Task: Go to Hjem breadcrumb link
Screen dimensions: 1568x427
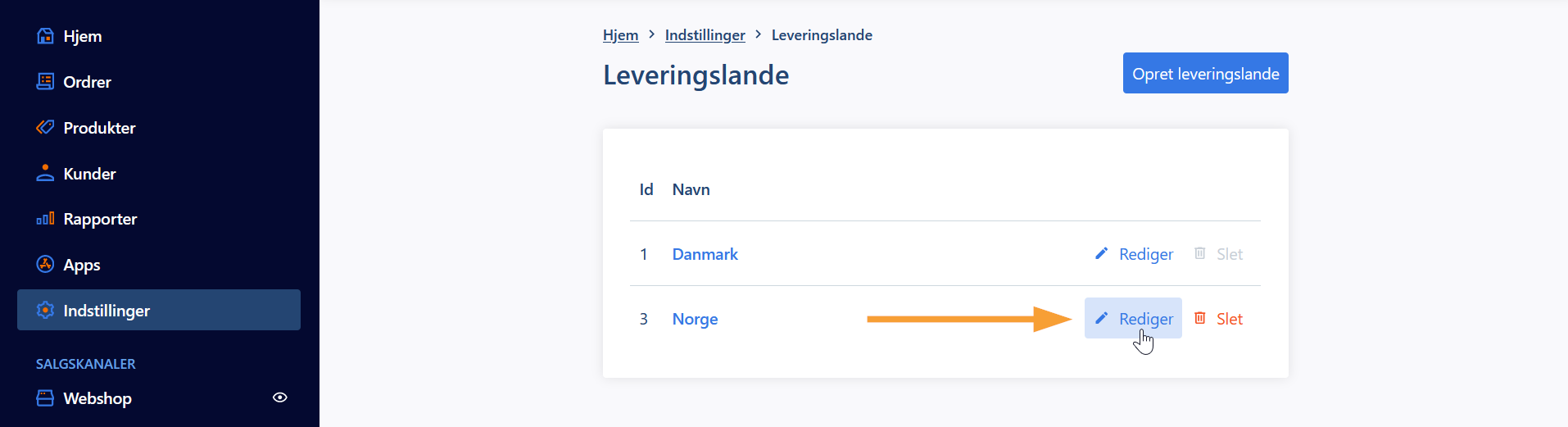Action: pos(620,35)
